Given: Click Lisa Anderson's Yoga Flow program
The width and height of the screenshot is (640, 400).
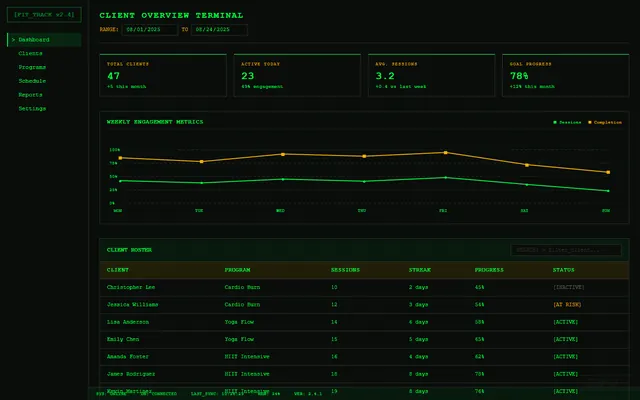Looking at the screenshot, I should point(239,322).
